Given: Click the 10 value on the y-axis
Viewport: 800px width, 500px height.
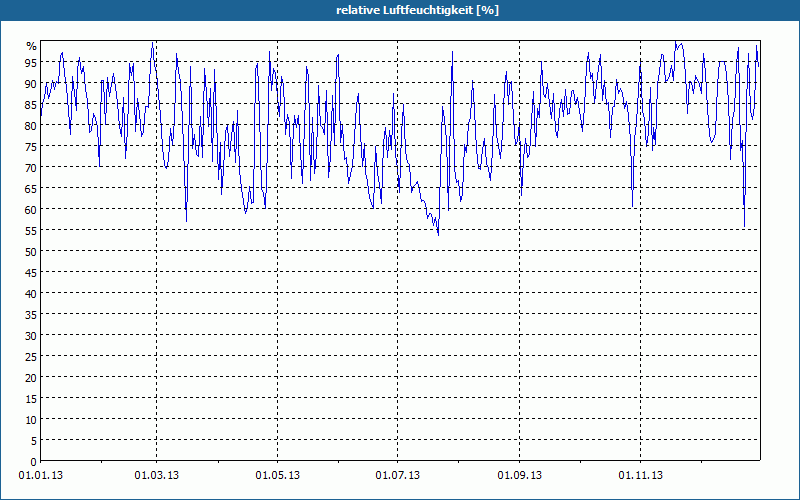Looking at the screenshot, I should pyautogui.click(x=31, y=420).
